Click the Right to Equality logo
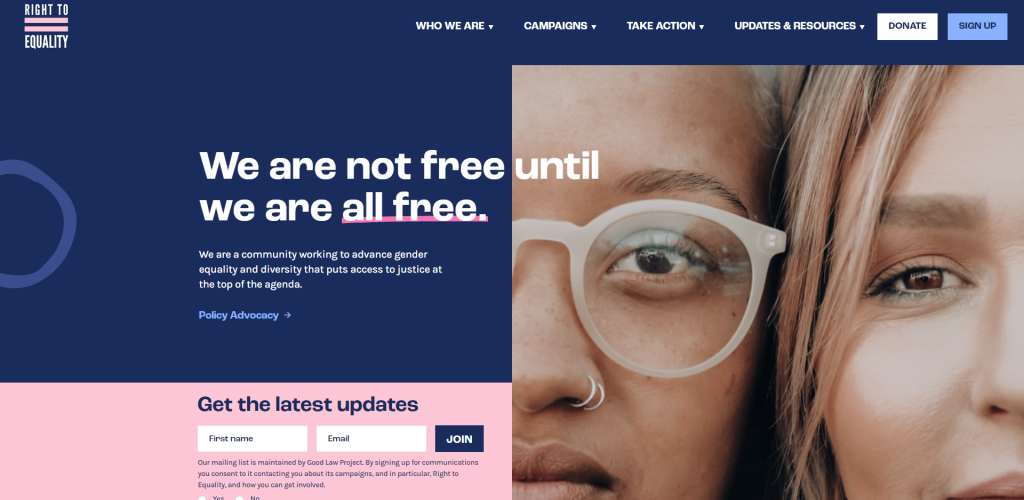 tap(46, 26)
